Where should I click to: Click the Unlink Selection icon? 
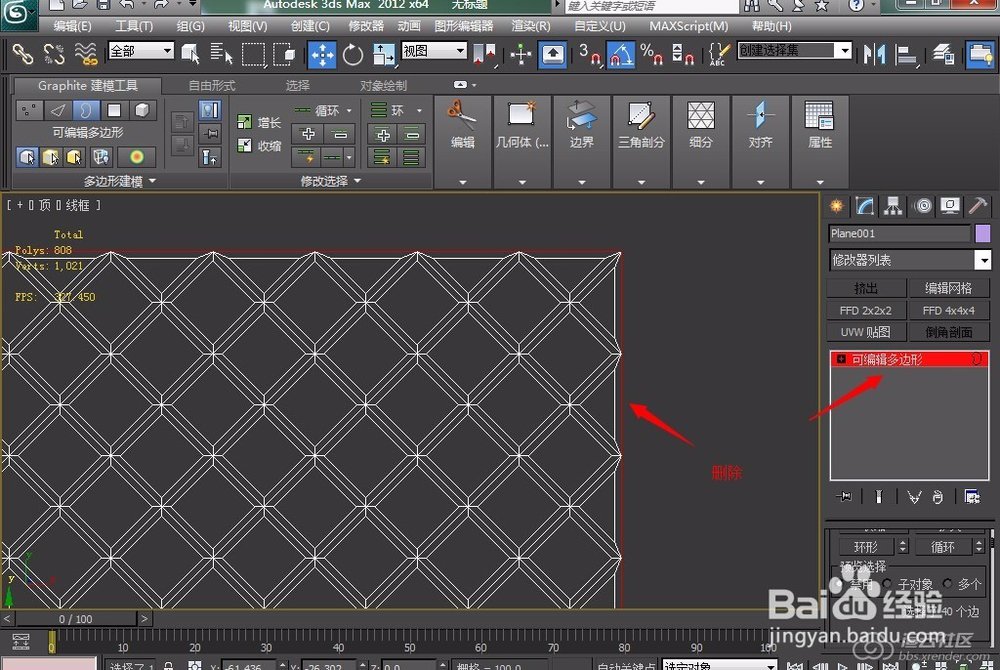pos(54,54)
